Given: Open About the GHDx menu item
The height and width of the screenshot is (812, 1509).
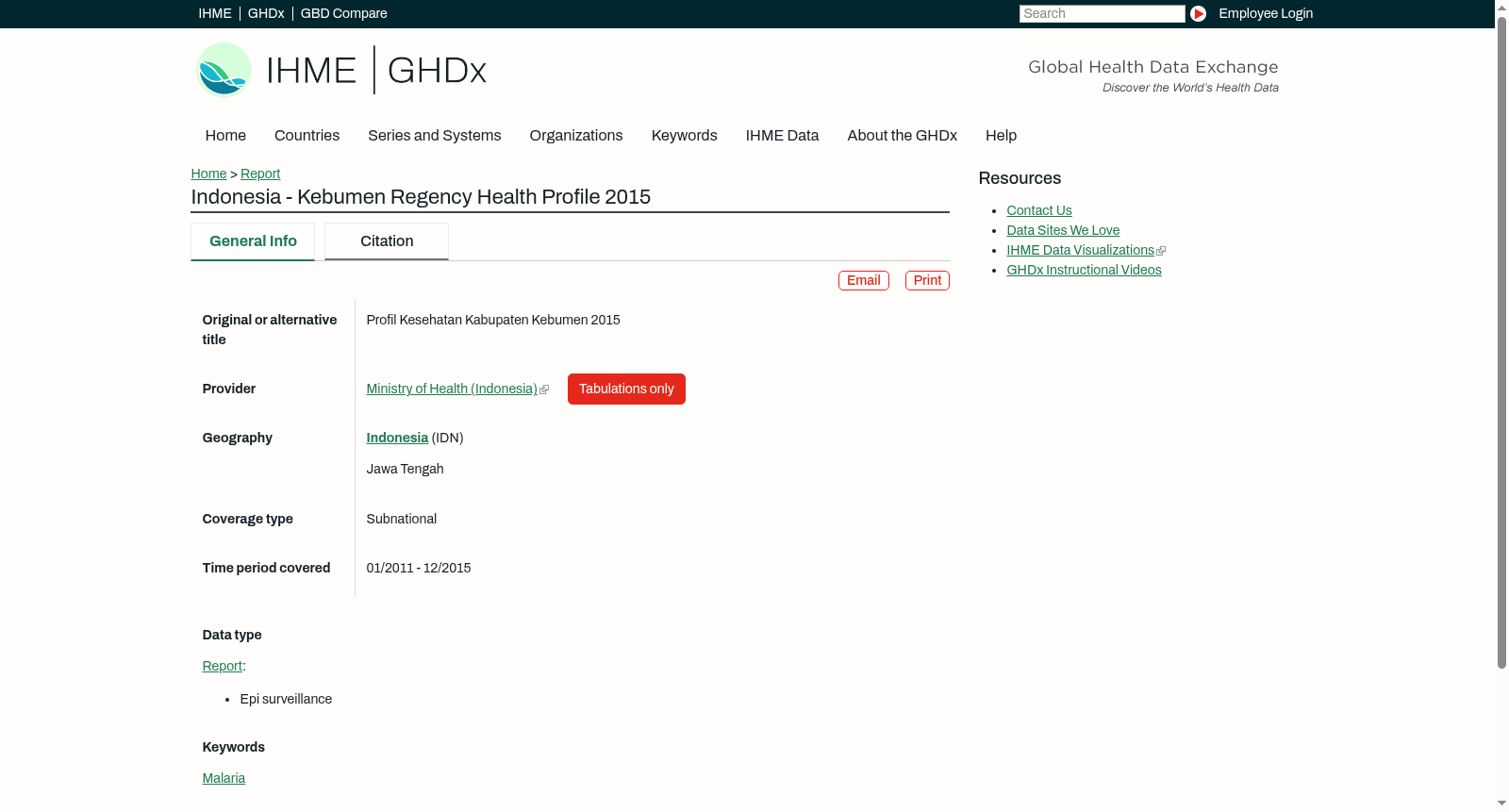Looking at the screenshot, I should tap(903, 136).
